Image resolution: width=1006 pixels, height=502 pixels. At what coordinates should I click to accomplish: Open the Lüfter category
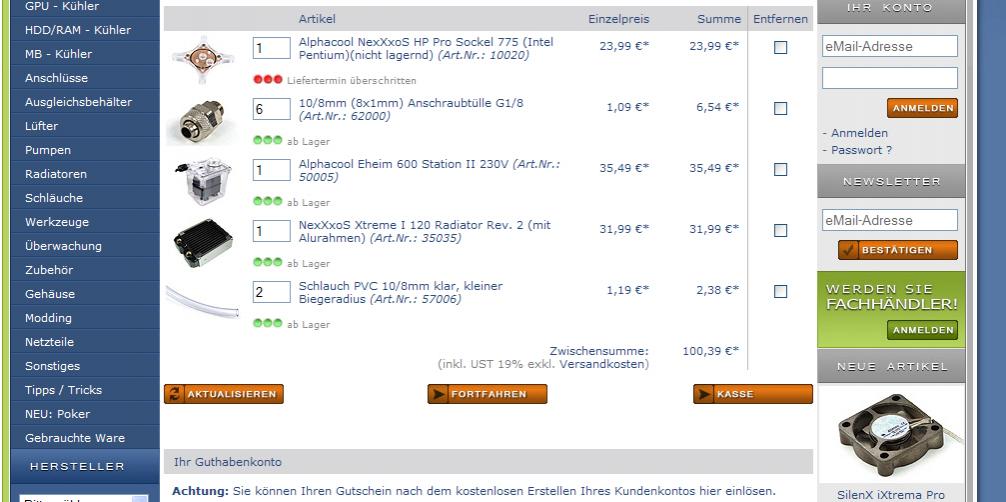pos(85,126)
